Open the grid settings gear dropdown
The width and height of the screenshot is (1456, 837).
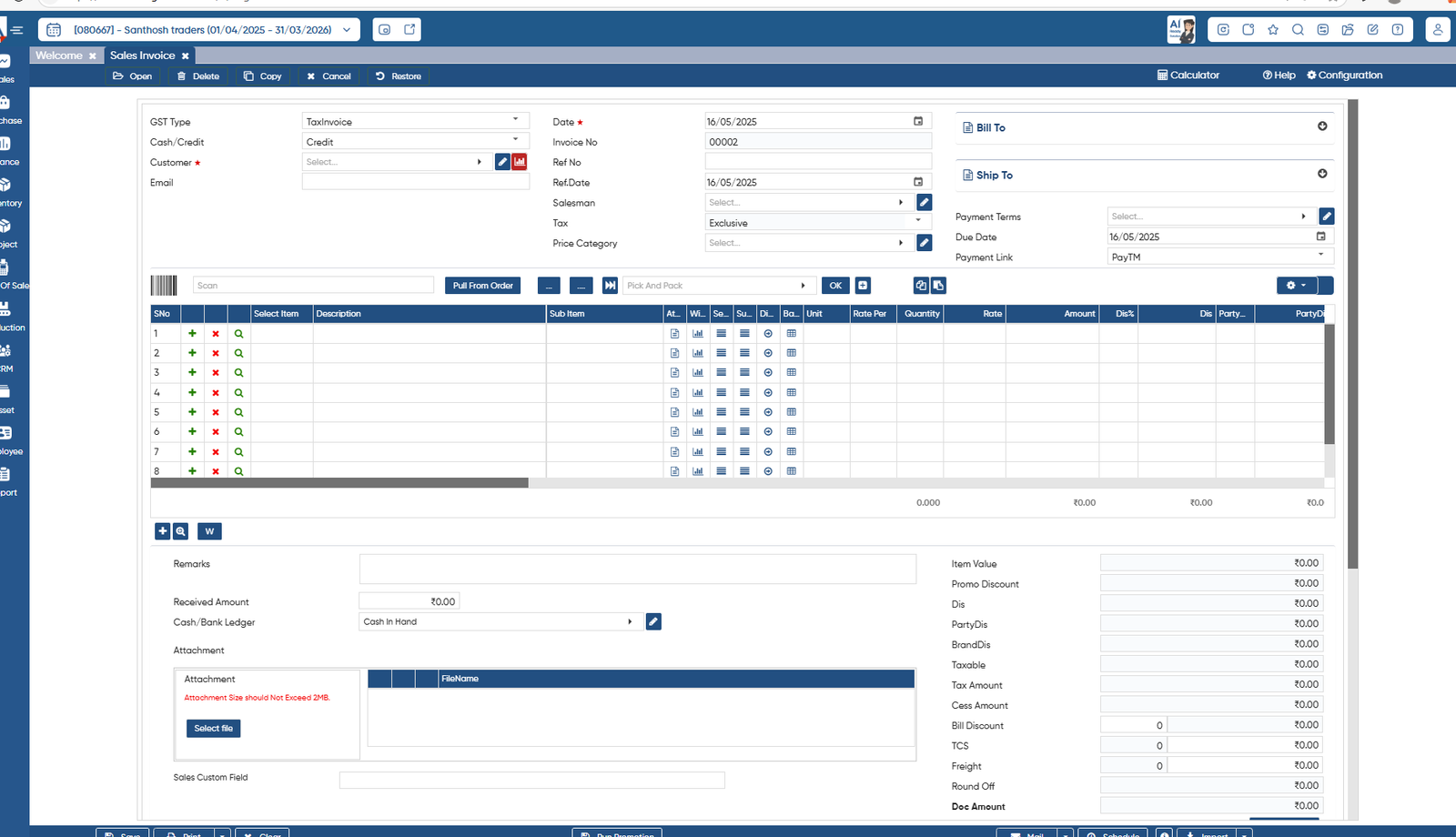pyautogui.click(x=1296, y=286)
